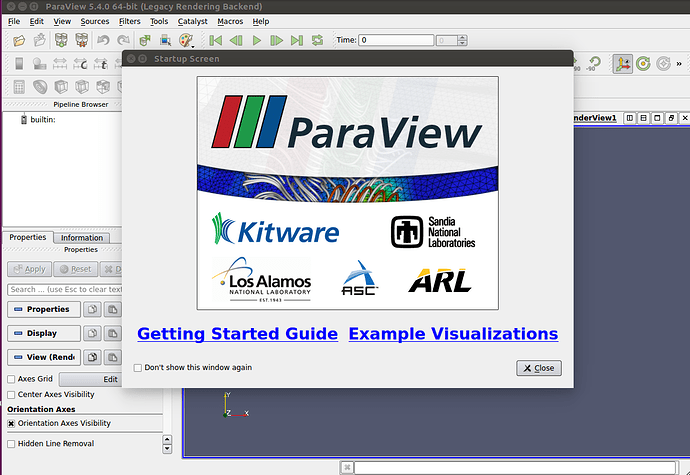The width and height of the screenshot is (690, 475).
Task: Open the Sources menu
Action: (95, 21)
